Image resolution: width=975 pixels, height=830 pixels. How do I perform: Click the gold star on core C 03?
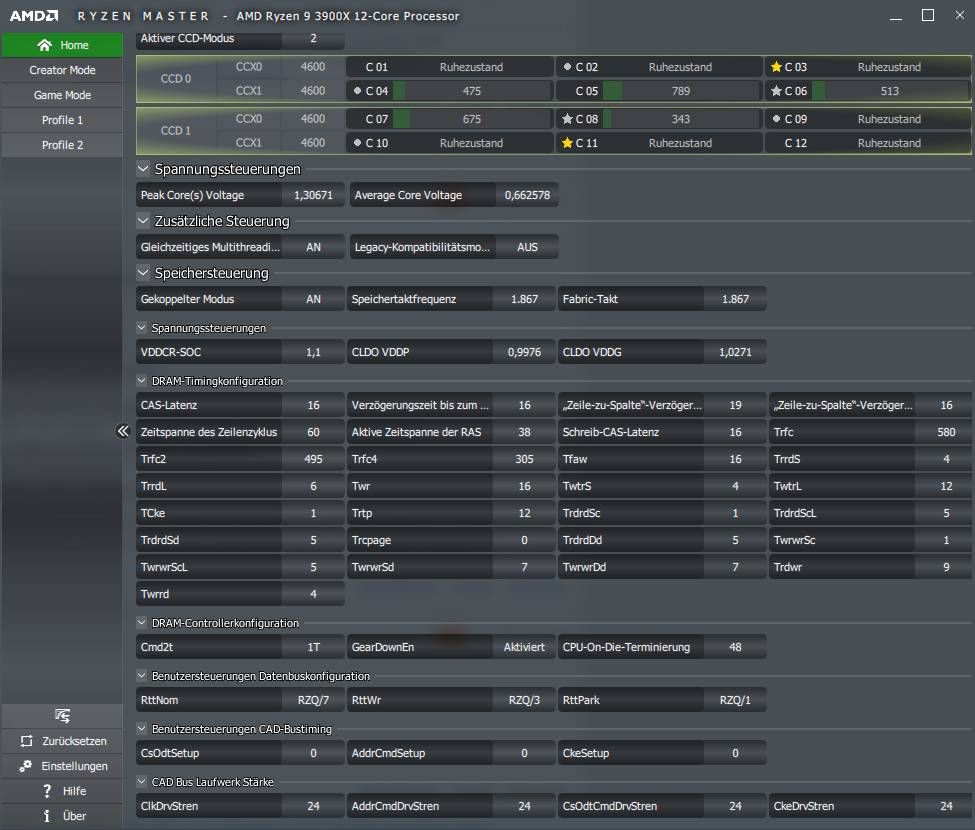[776, 67]
